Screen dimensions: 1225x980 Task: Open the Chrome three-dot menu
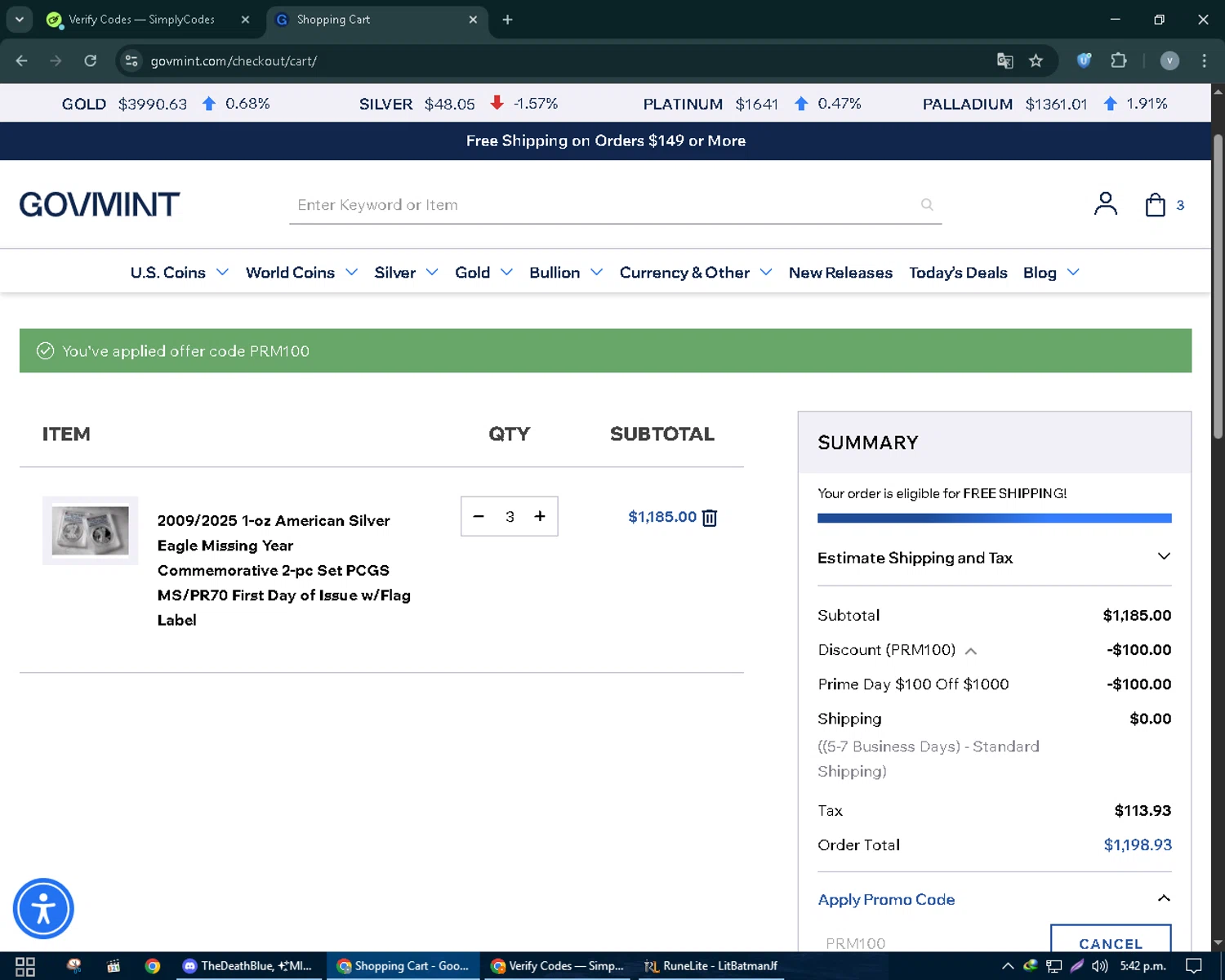click(1204, 60)
